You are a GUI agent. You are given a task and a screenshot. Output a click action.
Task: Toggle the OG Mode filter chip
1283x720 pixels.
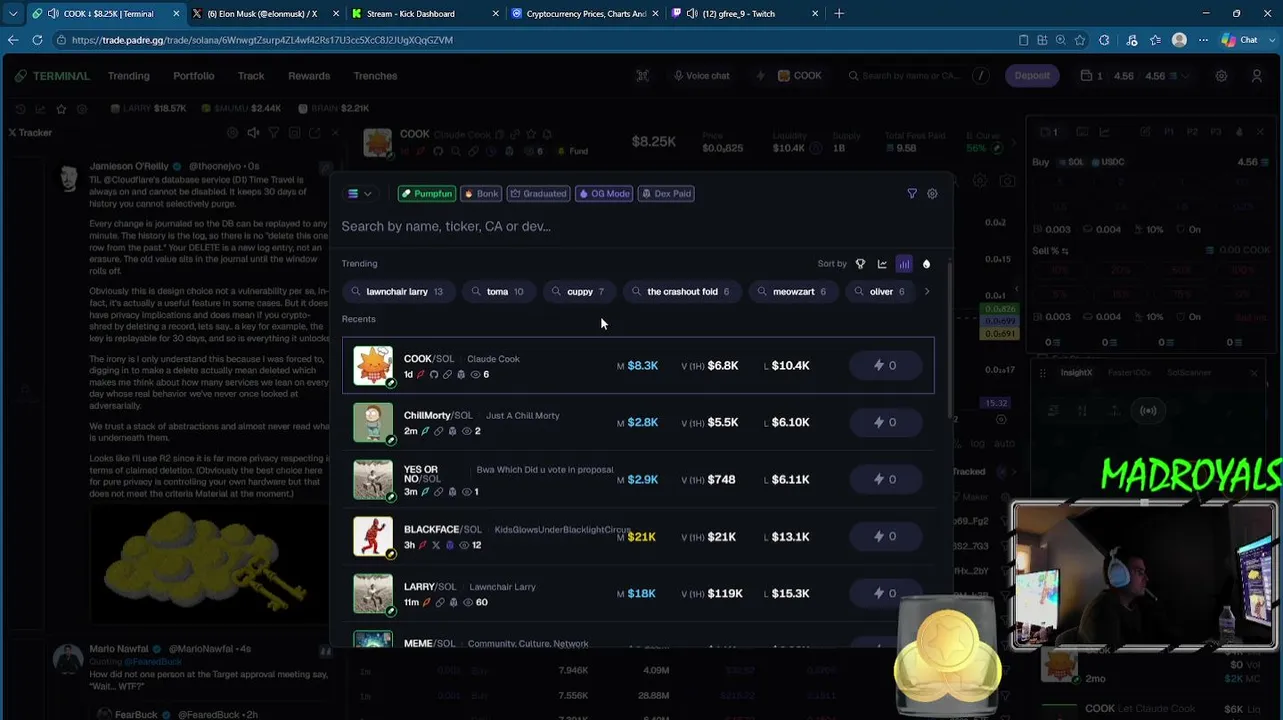tap(604, 194)
